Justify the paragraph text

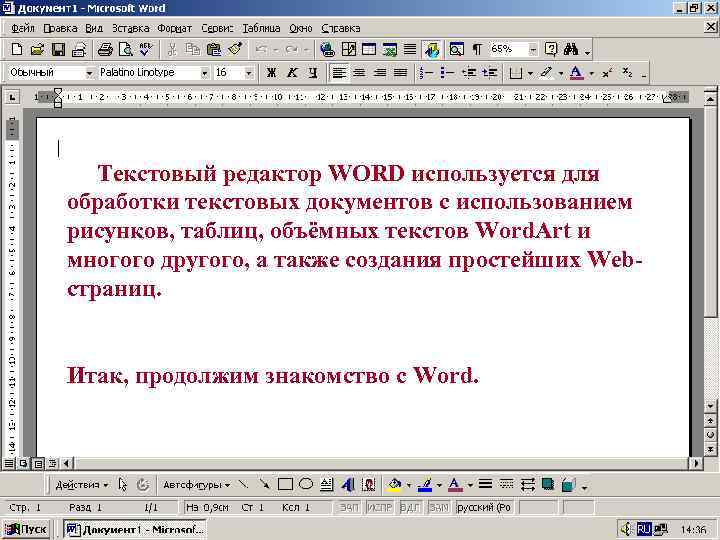coord(400,73)
